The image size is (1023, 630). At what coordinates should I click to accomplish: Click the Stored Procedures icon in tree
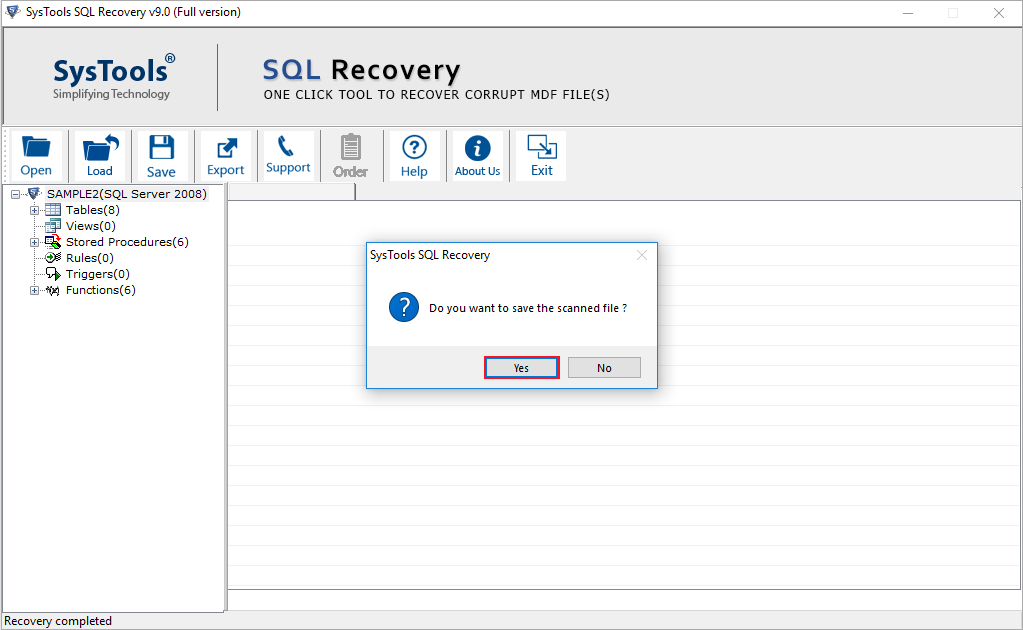coord(53,242)
